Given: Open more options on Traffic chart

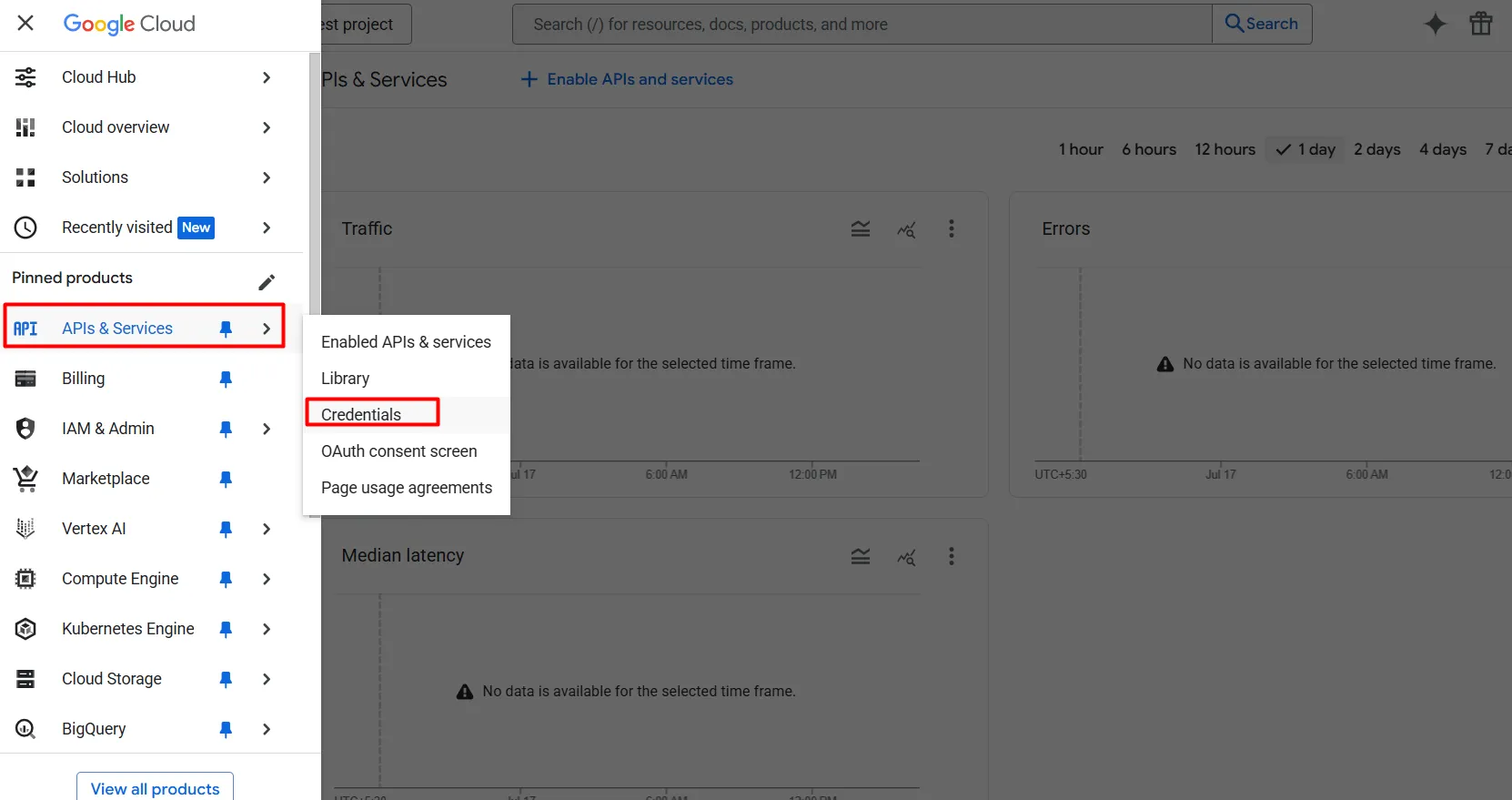Looking at the screenshot, I should (952, 228).
